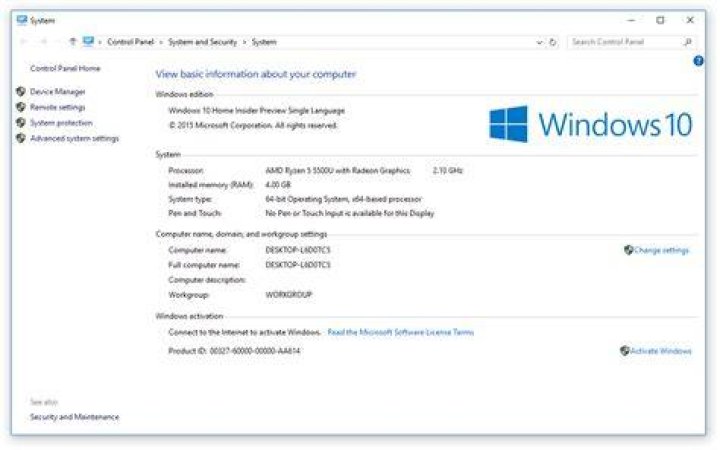Maximize the System window
This screenshot has height=450, width=720.
coord(660,20)
